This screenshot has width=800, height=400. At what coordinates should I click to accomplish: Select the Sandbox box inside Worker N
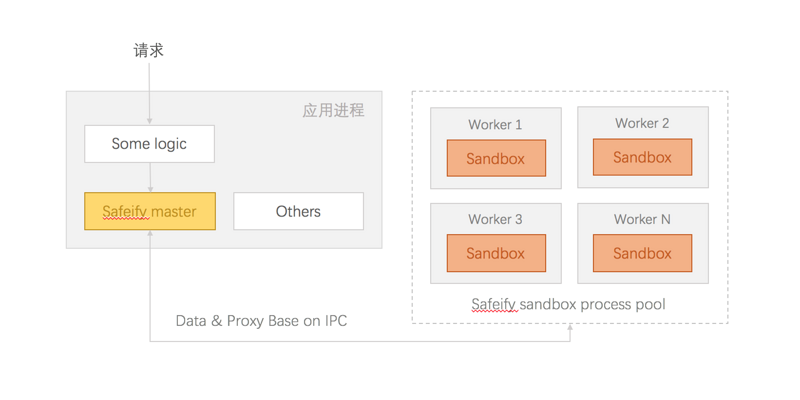click(642, 253)
